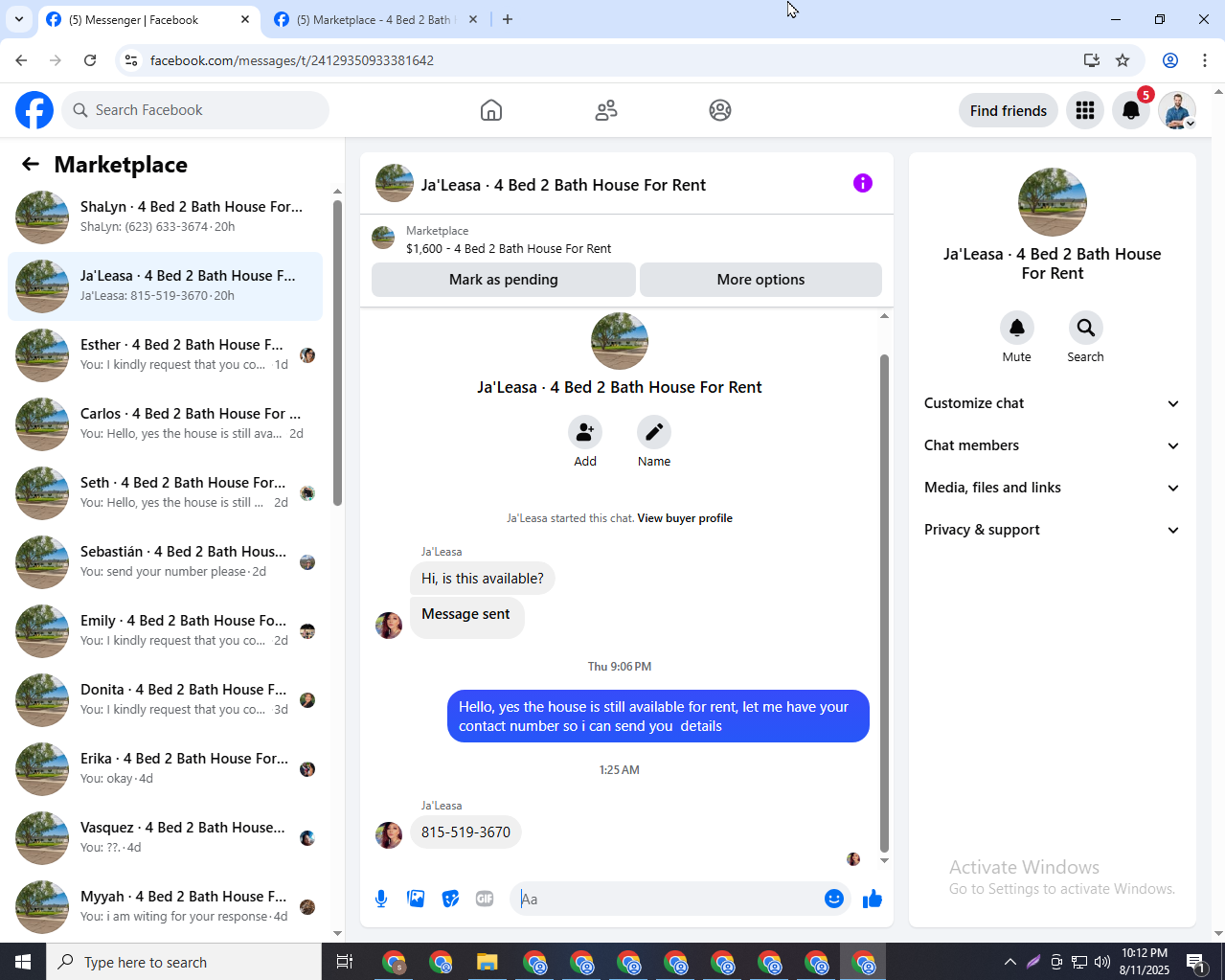
Task: Open Emily conversation in list
Action: 165,631
